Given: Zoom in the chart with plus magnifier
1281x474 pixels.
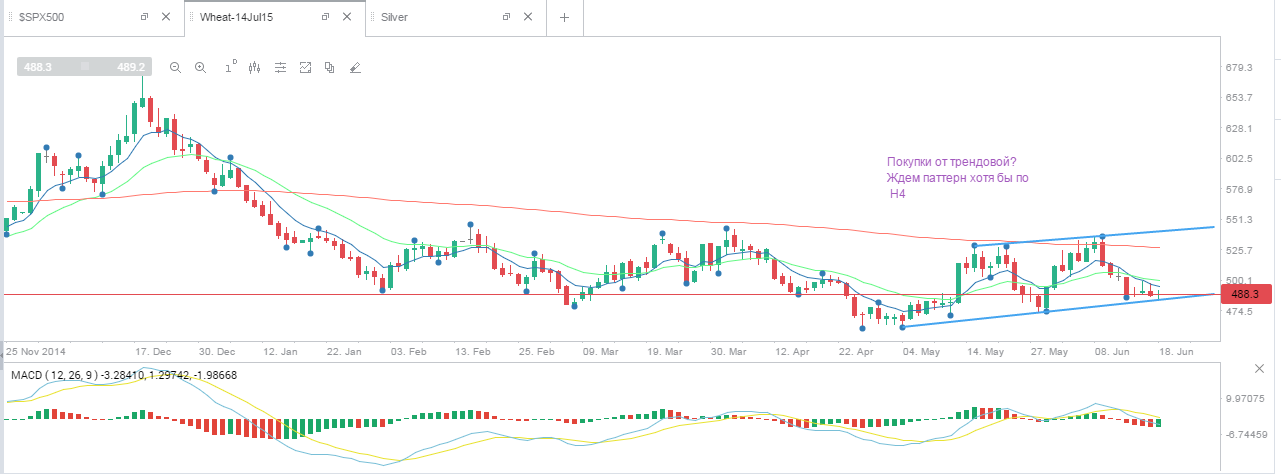Looking at the screenshot, I should 201,67.
